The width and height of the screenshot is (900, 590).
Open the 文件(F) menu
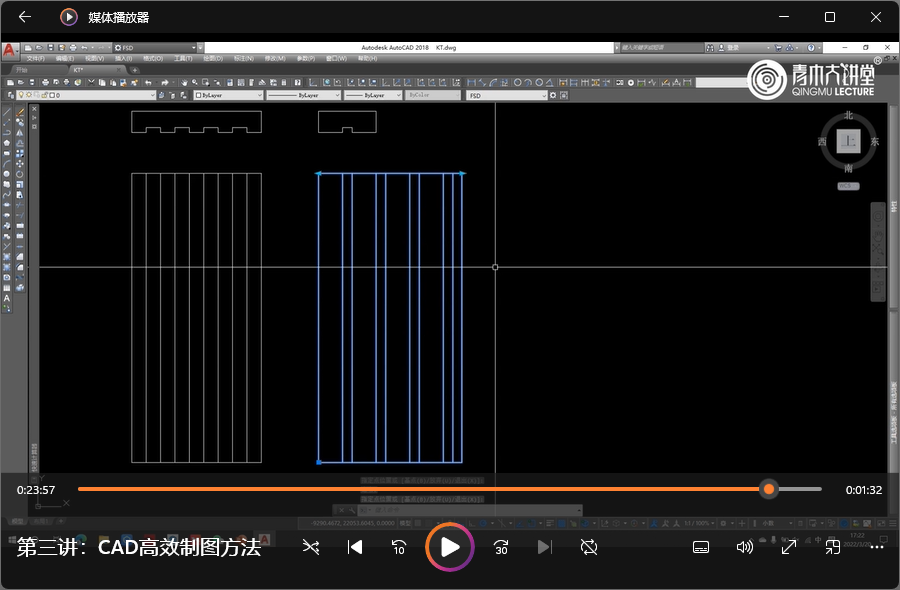tap(36, 58)
